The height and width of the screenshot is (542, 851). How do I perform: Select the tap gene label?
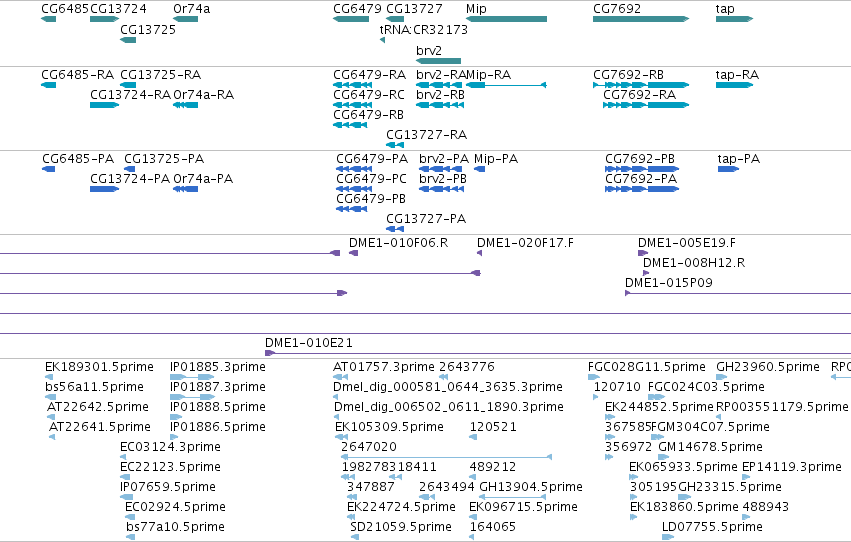(x=725, y=9)
